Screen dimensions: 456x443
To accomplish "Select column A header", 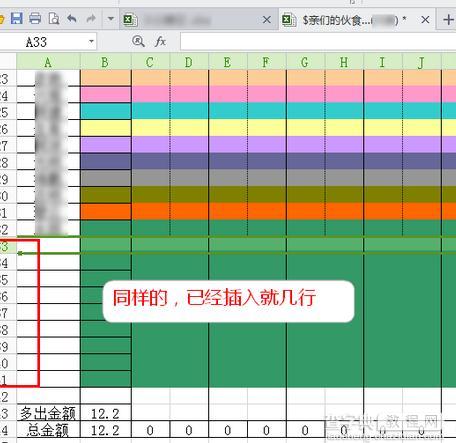I will 48,62.
